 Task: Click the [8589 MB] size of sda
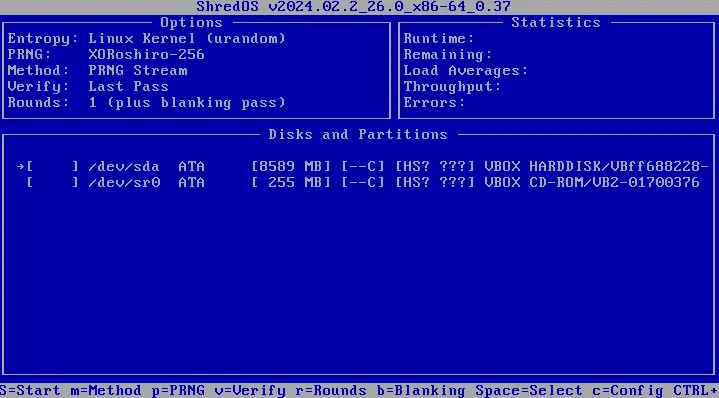click(x=291, y=166)
